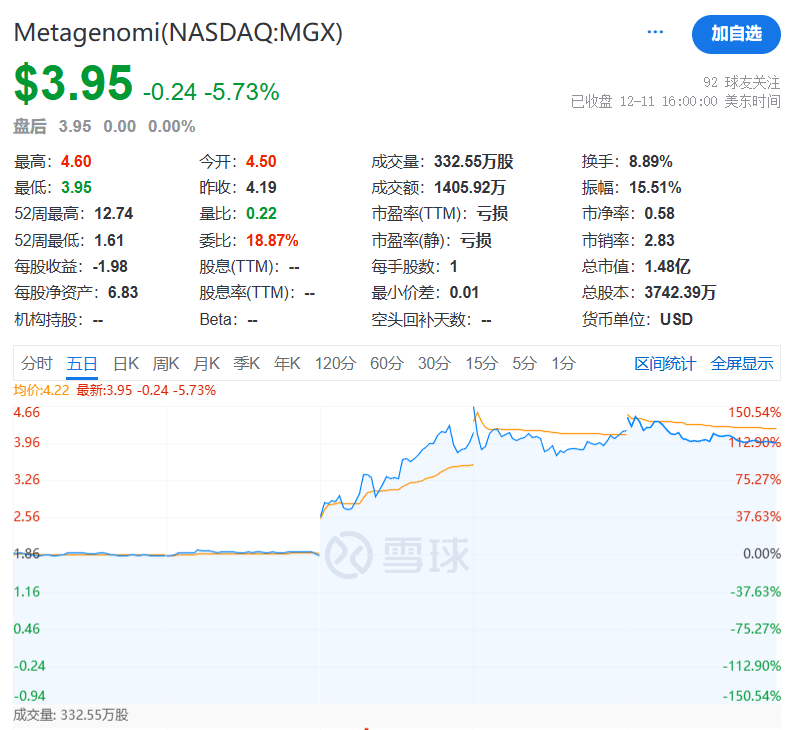Viewport: 802px width, 730px height.
Task: Click the 量比 value 0.22
Action: (x=261, y=214)
